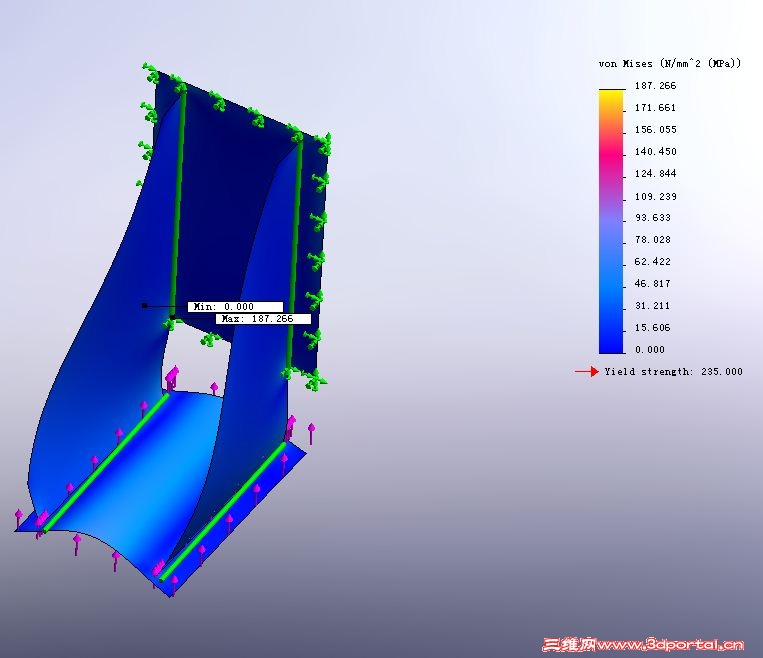
Task: Click legend value 78.028
Action: tap(653, 239)
